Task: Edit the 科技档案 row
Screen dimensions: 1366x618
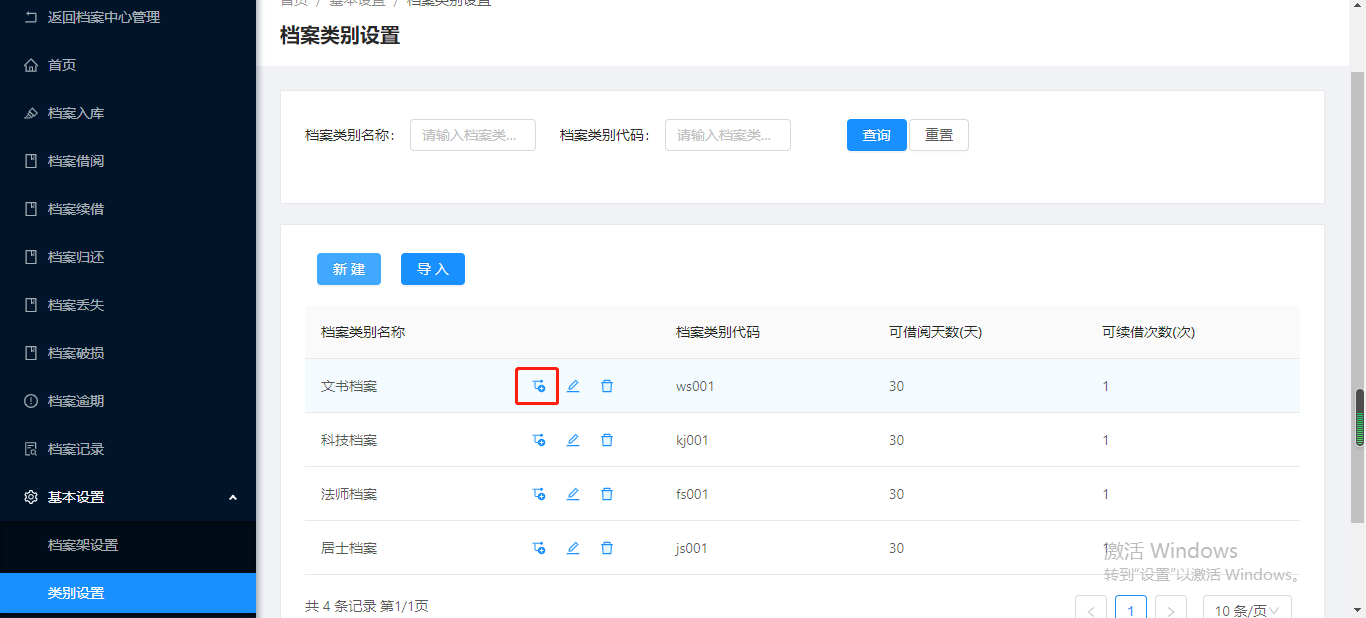Action: (x=573, y=440)
